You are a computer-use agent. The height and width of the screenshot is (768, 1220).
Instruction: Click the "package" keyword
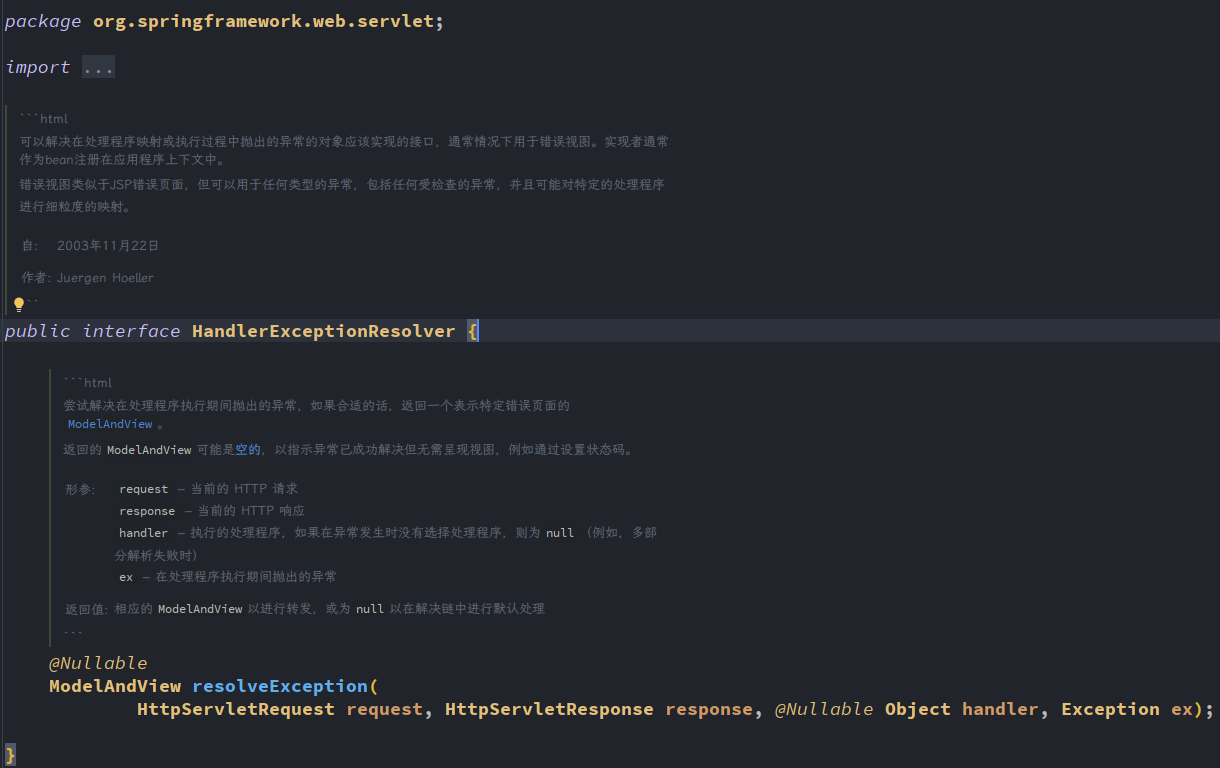(x=43, y=22)
